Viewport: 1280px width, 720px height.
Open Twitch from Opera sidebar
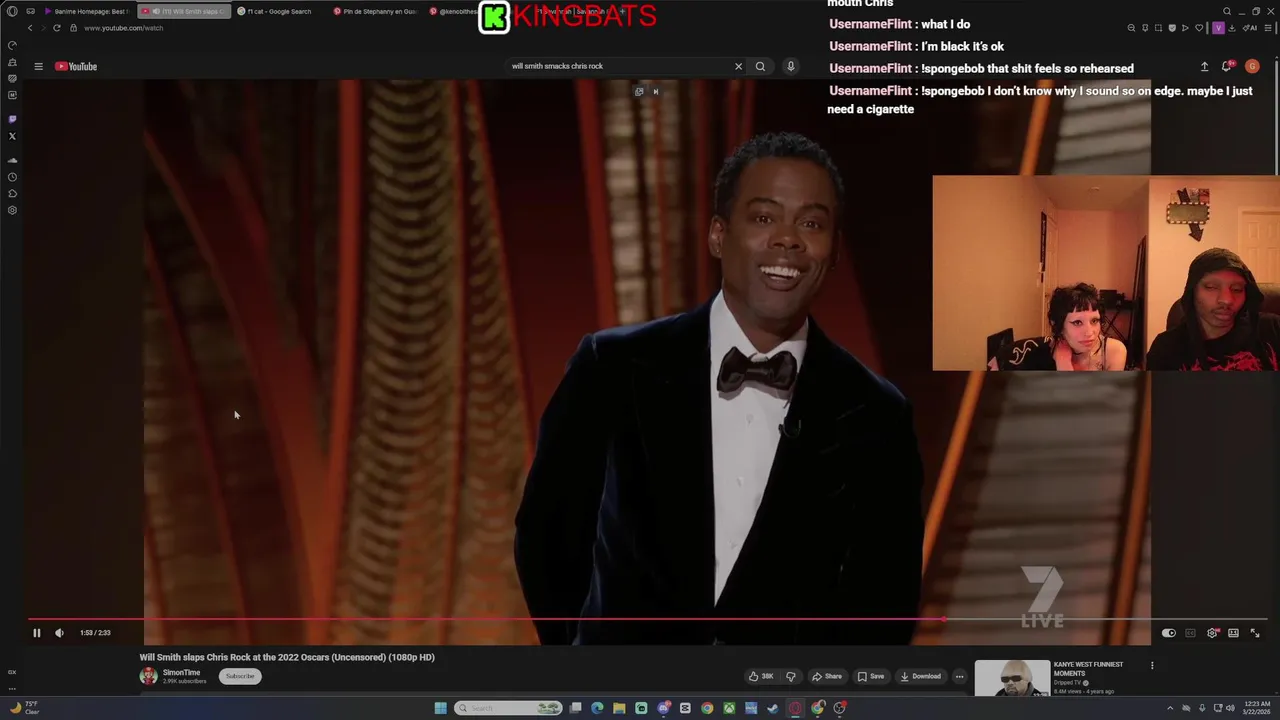pyautogui.click(x=12, y=119)
